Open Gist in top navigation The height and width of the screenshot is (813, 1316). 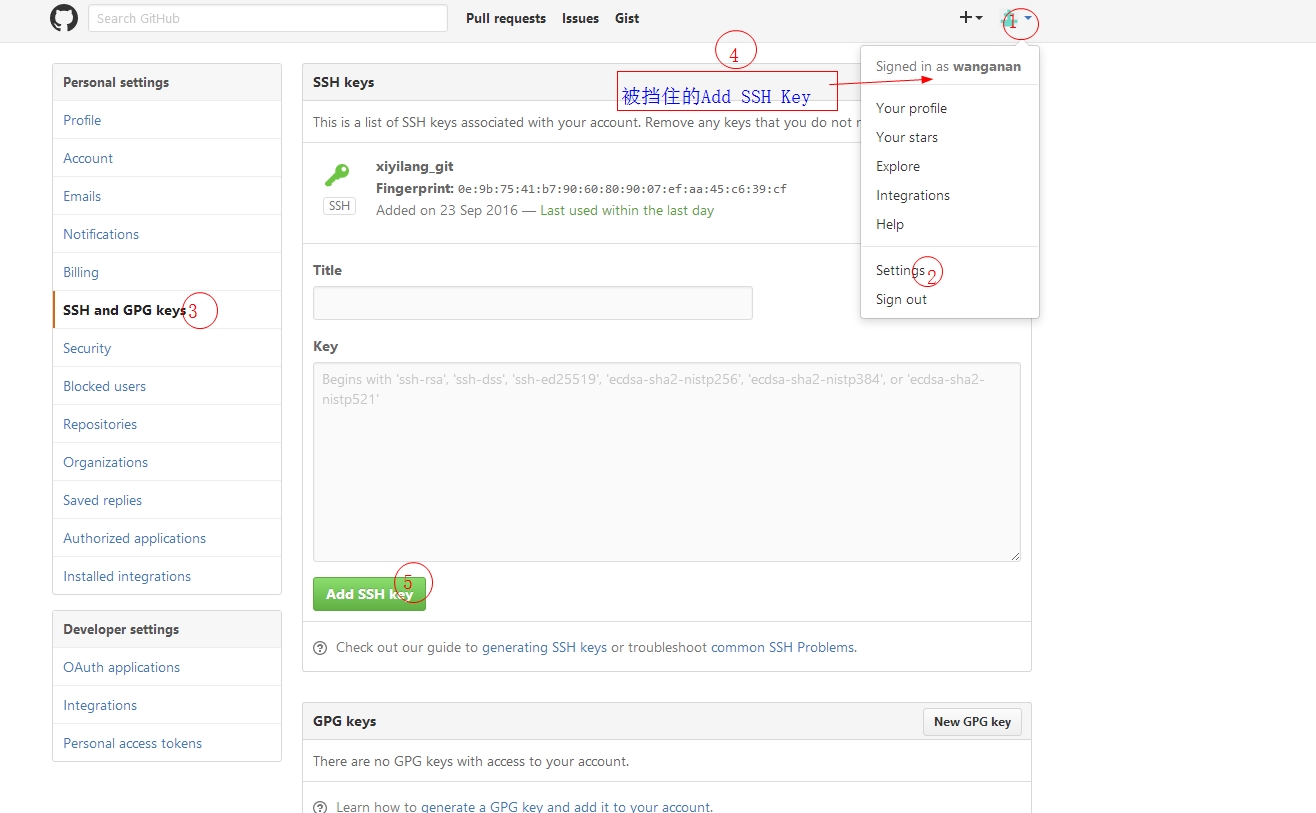(627, 18)
